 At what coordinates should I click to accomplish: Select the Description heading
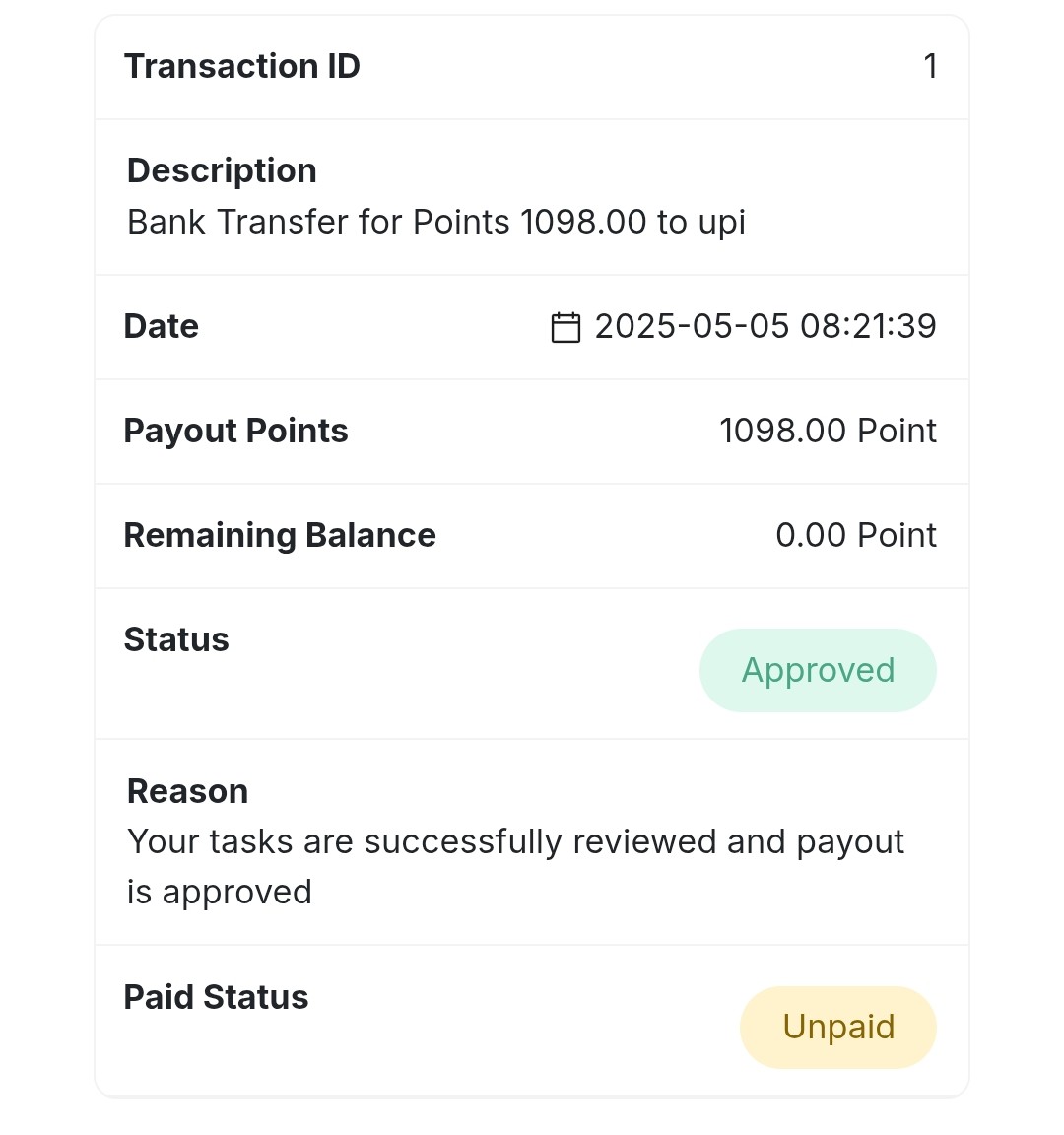tap(222, 170)
